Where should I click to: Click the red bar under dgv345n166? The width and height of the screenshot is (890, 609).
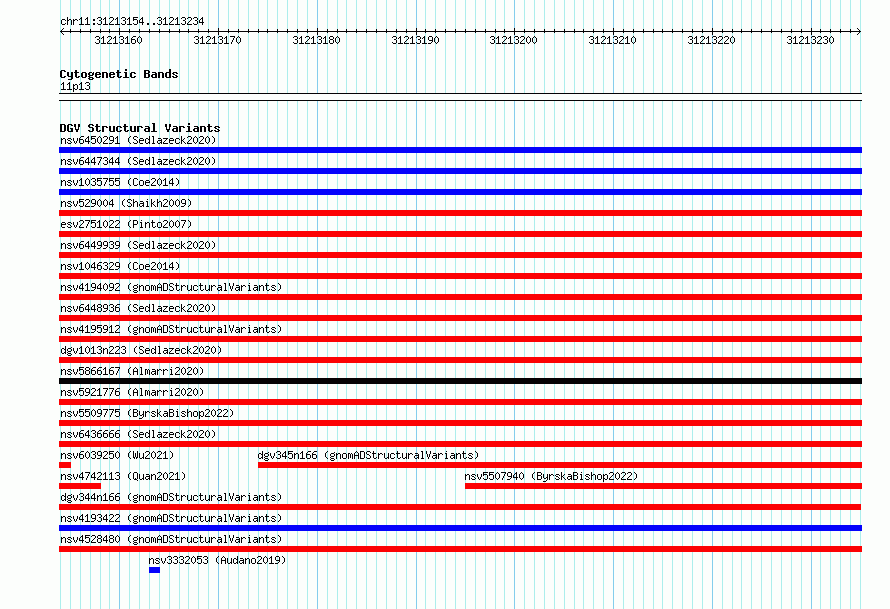[x=560, y=465]
